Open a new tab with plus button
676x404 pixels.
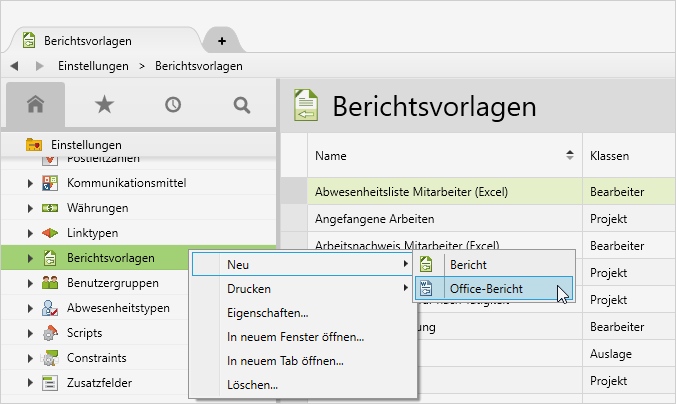222,41
